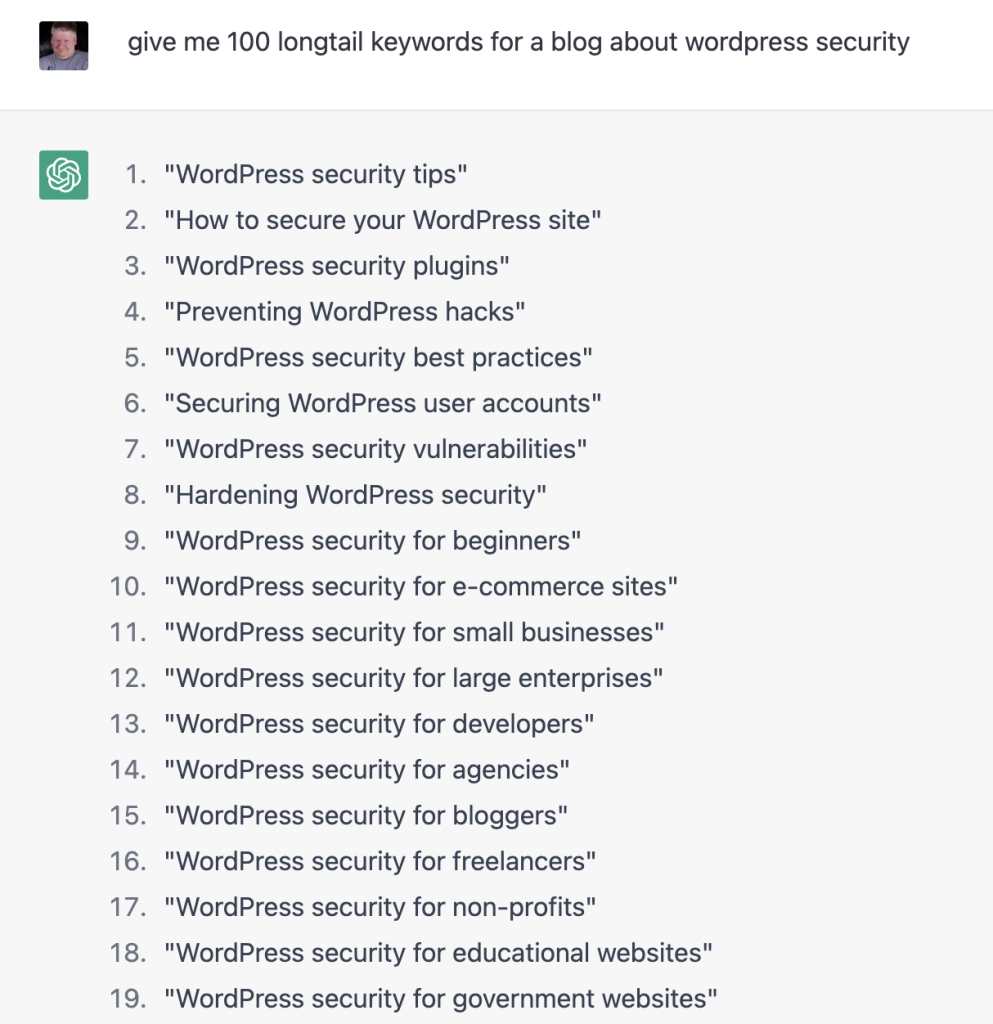The height and width of the screenshot is (1024, 993).
Task: Click the user profile avatar photo
Action: coord(64,46)
